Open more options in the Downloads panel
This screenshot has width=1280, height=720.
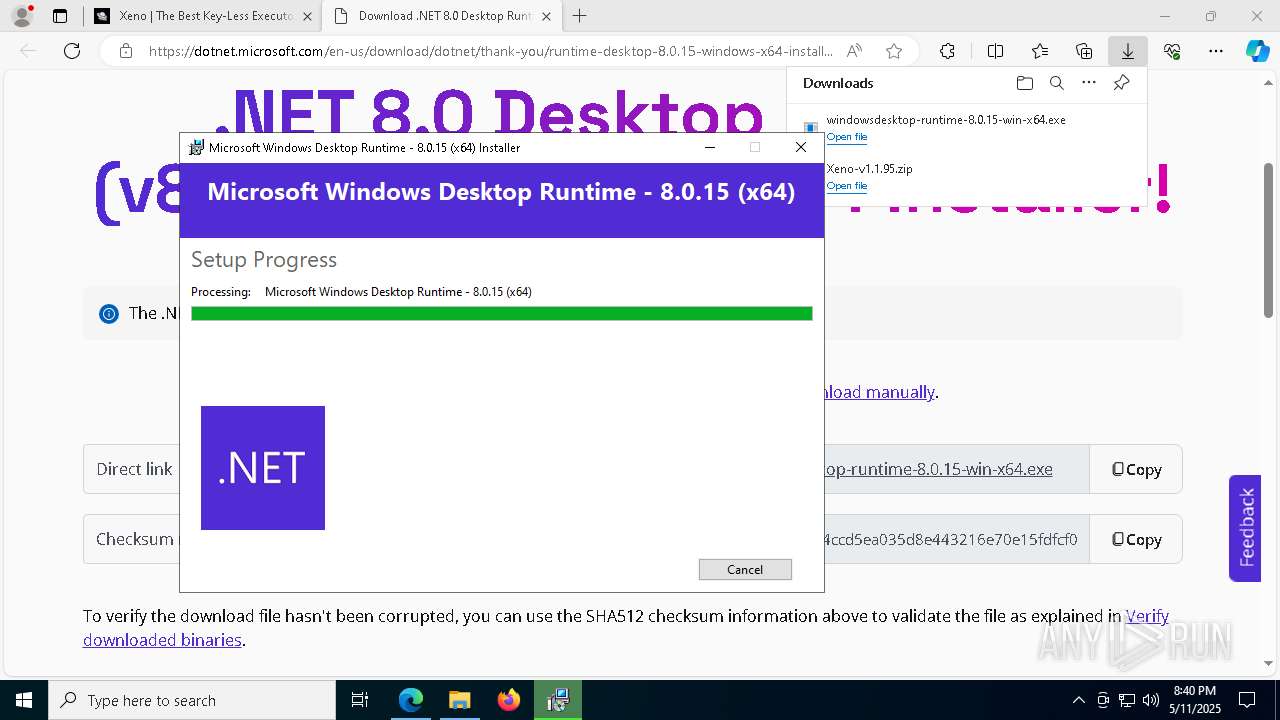(x=1089, y=83)
